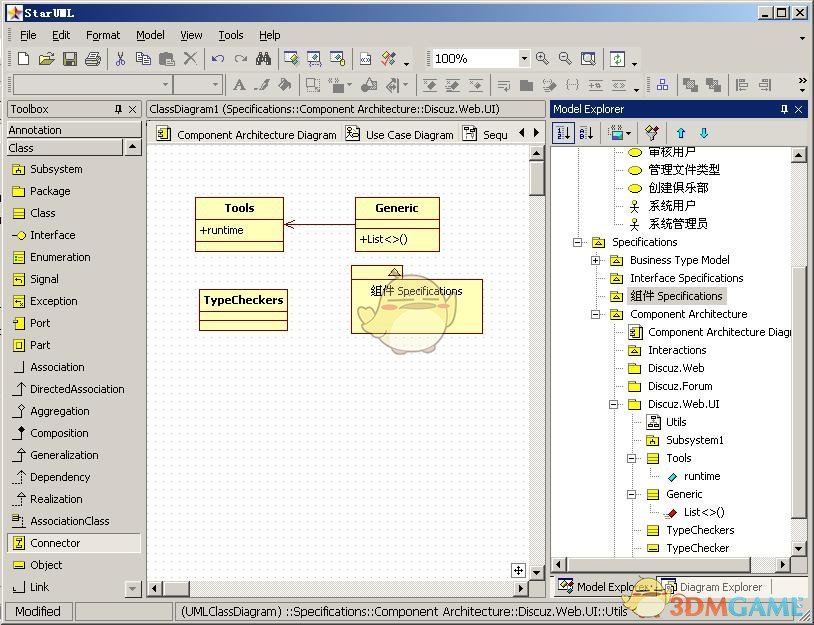The image size is (814, 625).
Task: Pin the Model Explorer panel
Action: [785, 109]
